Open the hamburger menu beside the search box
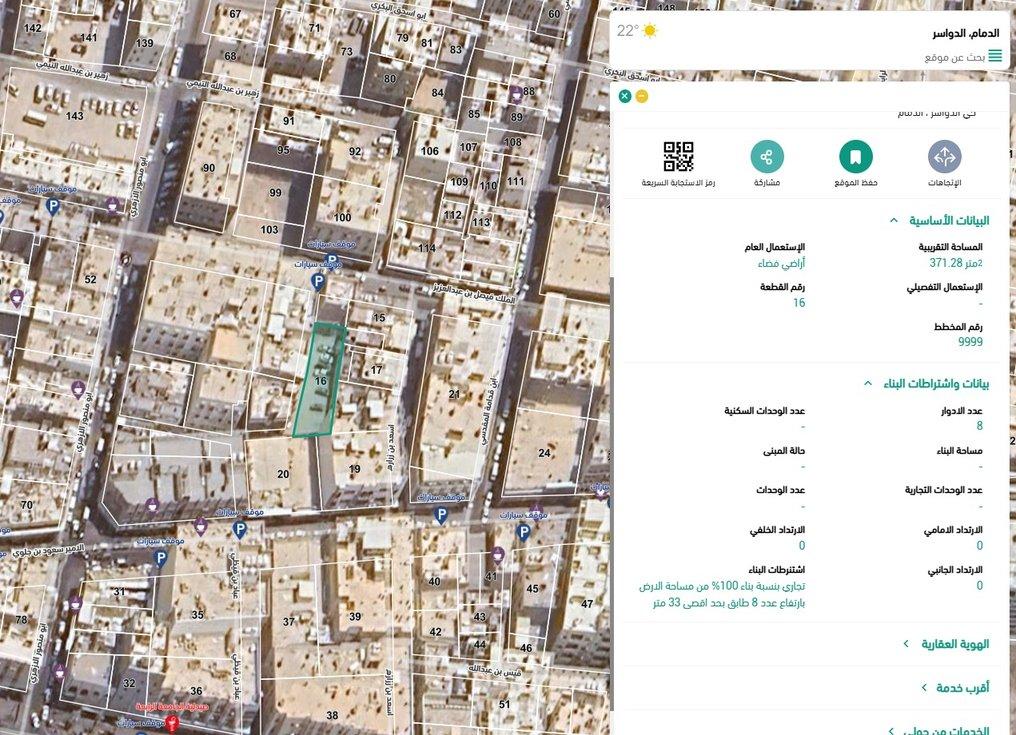This screenshot has width=1016, height=735. [x=994, y=57]
